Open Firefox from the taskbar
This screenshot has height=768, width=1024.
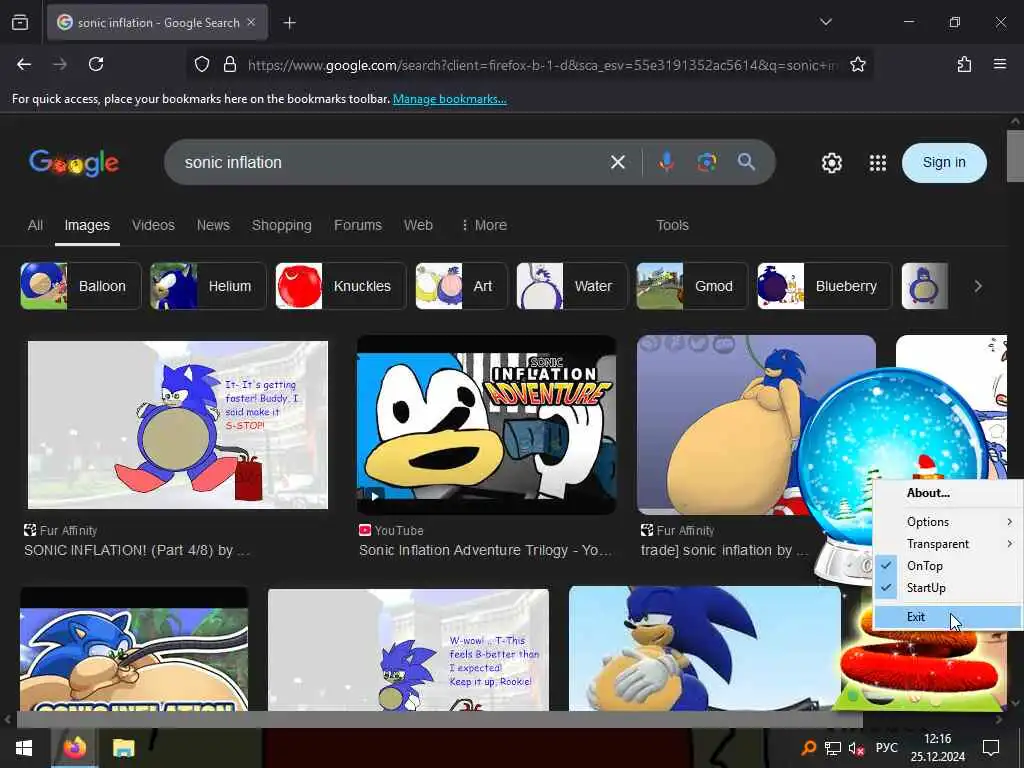74,748
